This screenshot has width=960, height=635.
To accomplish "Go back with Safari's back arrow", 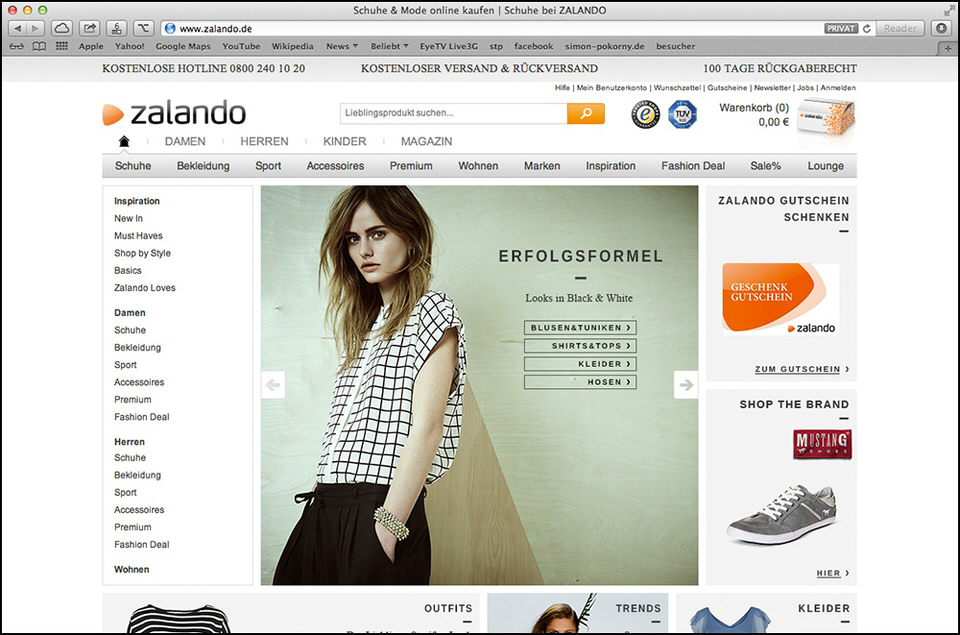I will coord(18,28).
